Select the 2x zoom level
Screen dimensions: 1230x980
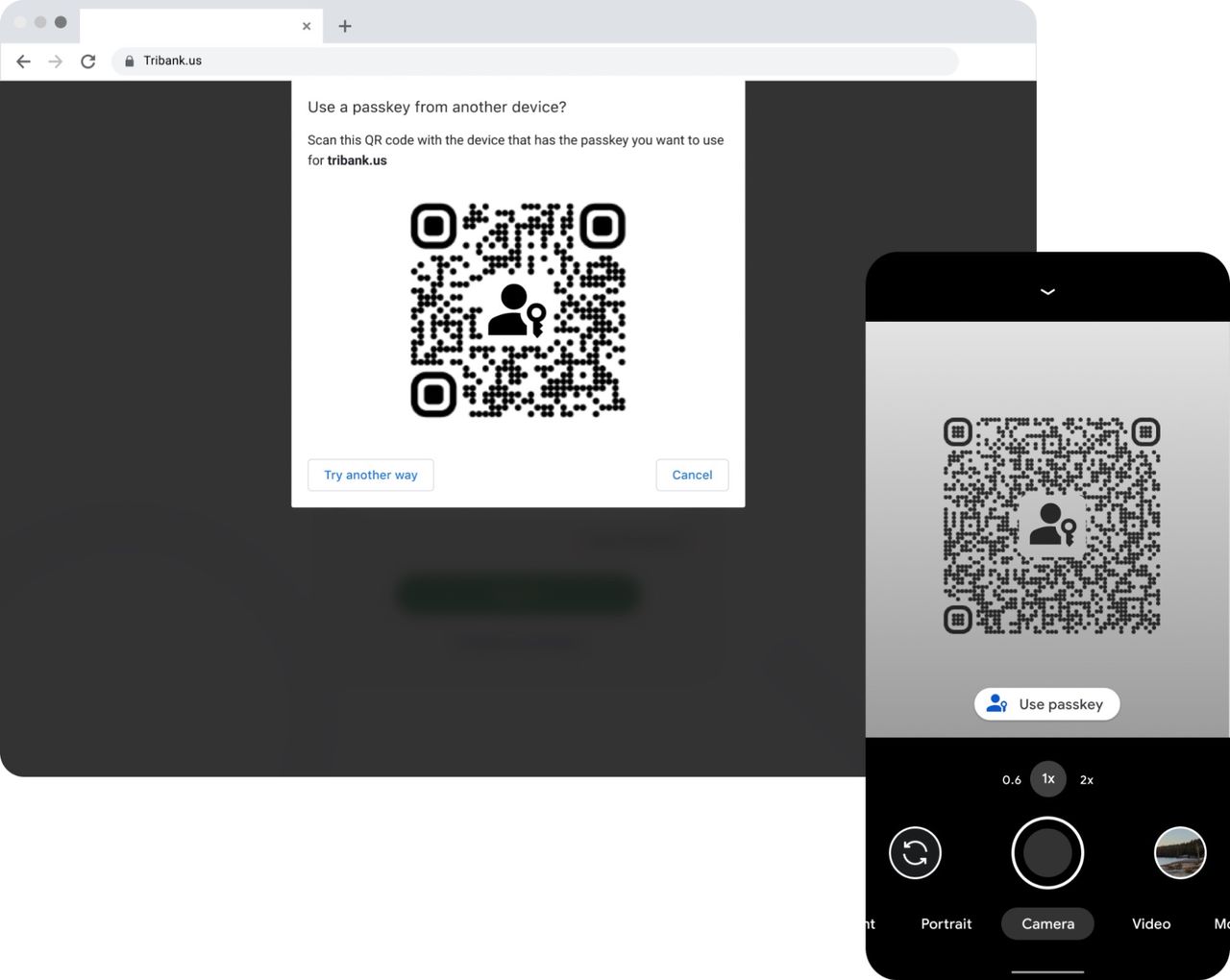point(1087,779)
